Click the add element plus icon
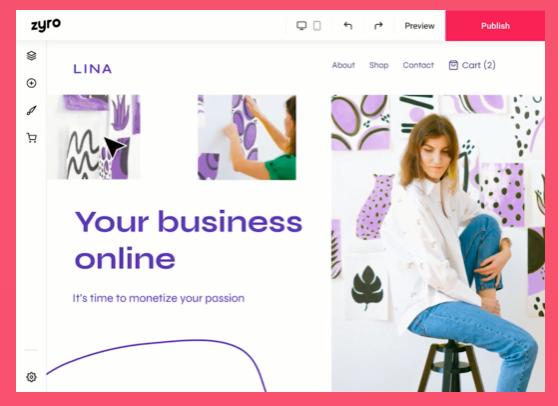The width and height of the screenshot is (558, 406). pos(31,83)
